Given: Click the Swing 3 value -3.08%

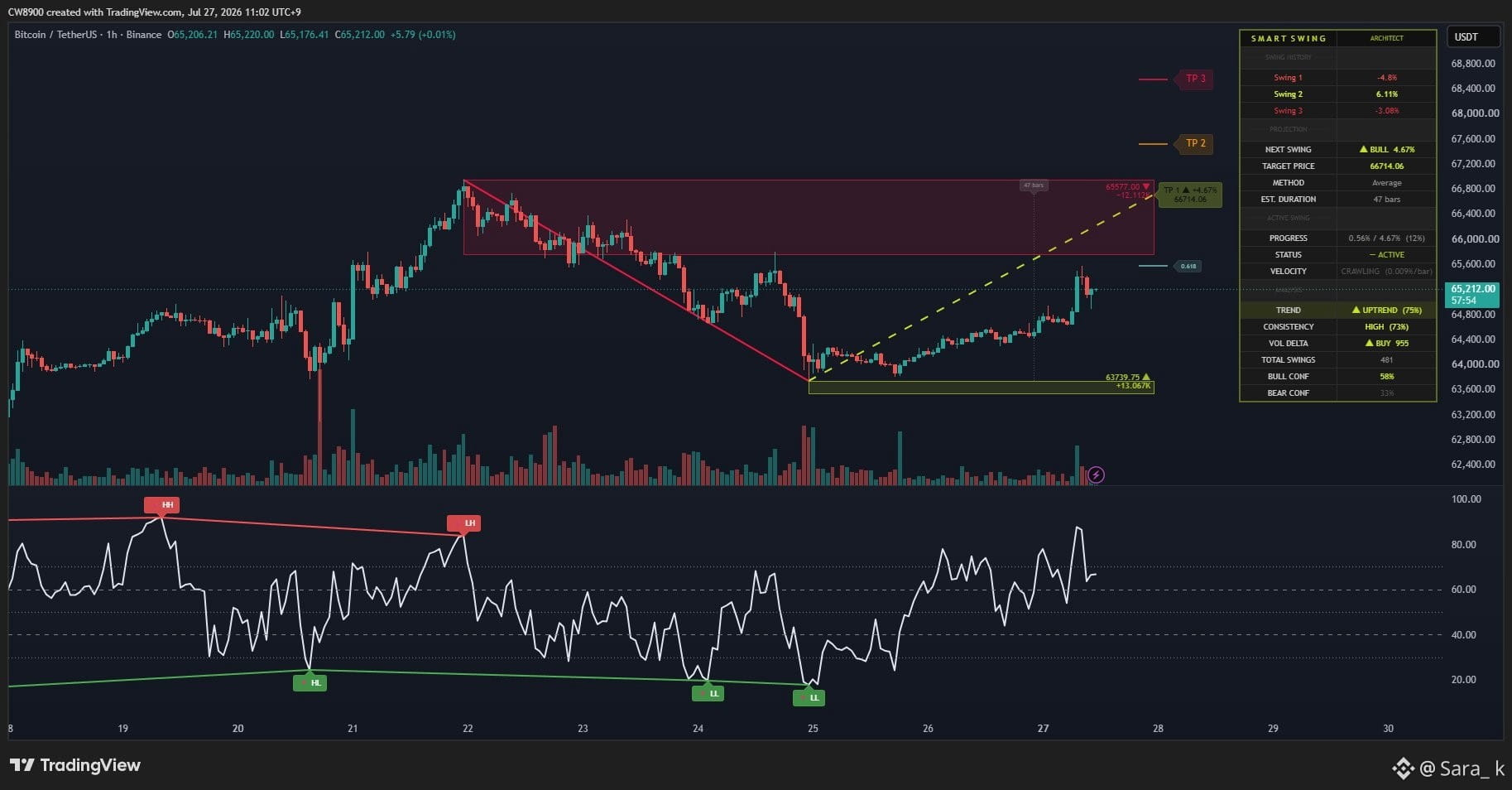Looking at the screenshot, I should coord(1387,111).
